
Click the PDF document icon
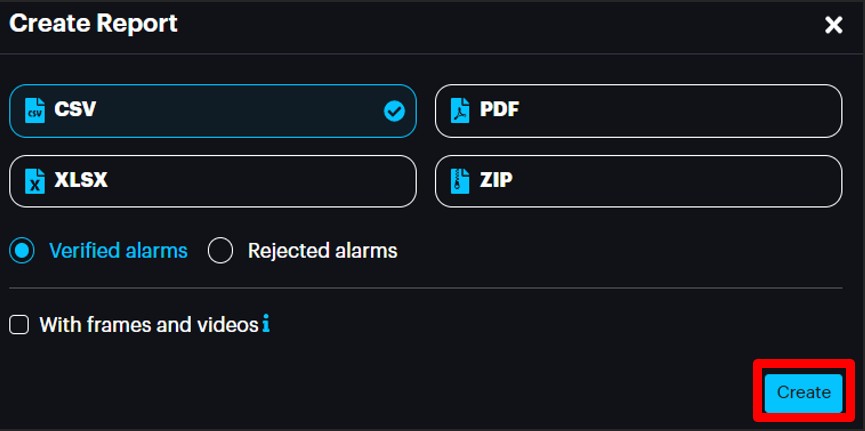[460, 110]
